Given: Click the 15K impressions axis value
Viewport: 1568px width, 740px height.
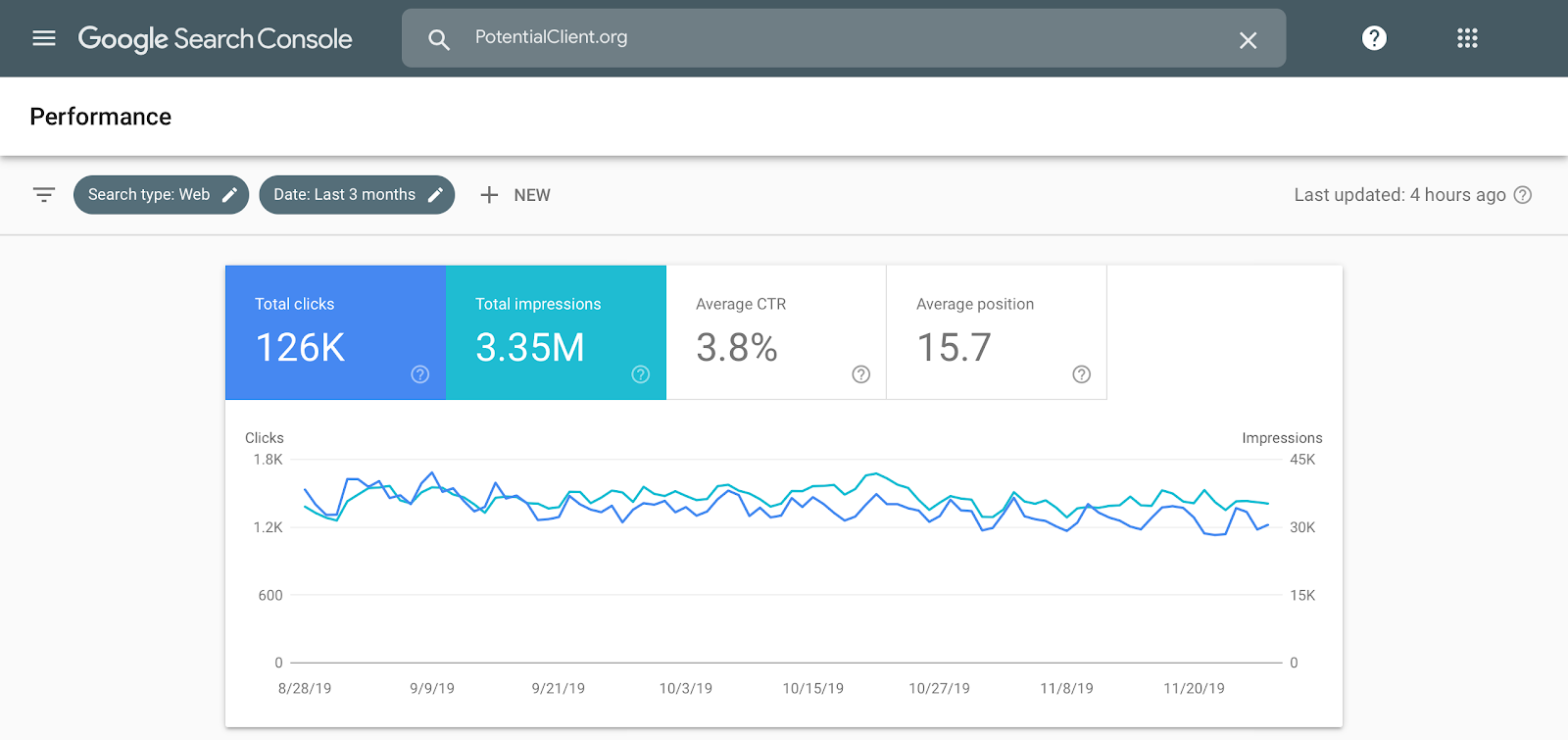Looking at the screenshot, I should [x=1302, y=595].
